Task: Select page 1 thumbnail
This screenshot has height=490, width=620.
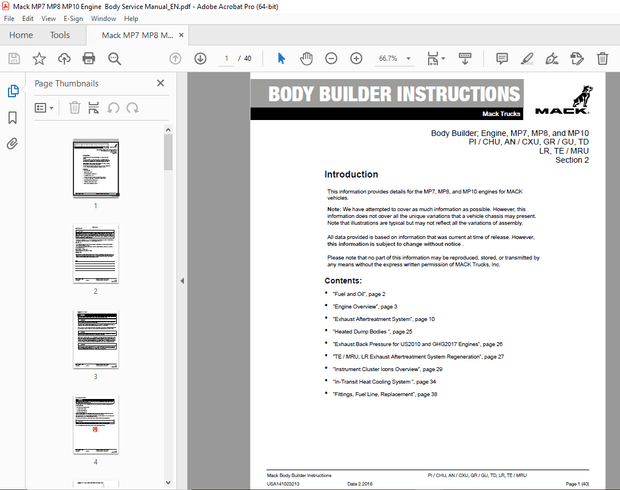Action: pyautogui.click(x=96, y=168)
